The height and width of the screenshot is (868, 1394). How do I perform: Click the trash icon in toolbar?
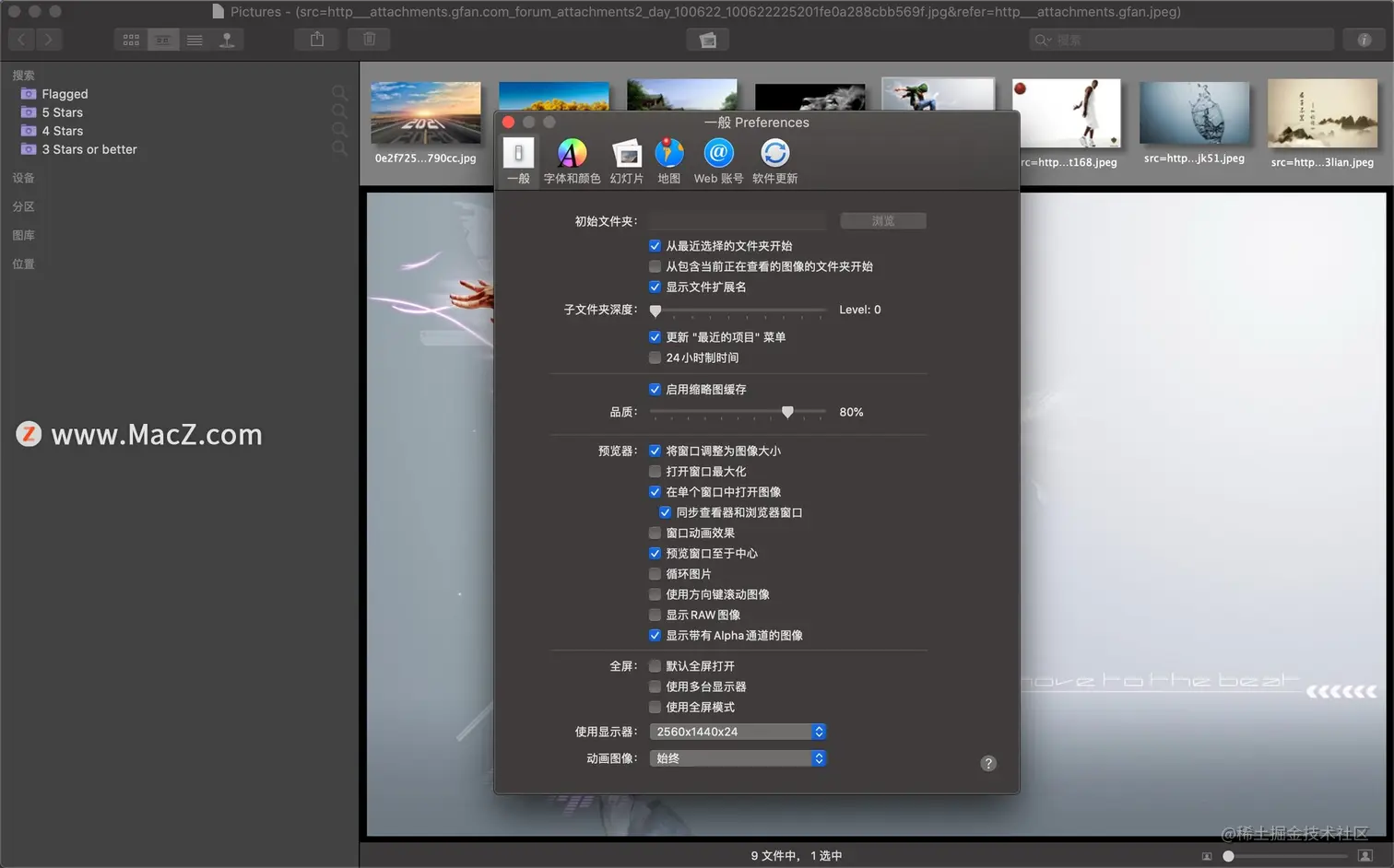coord(369,40)
